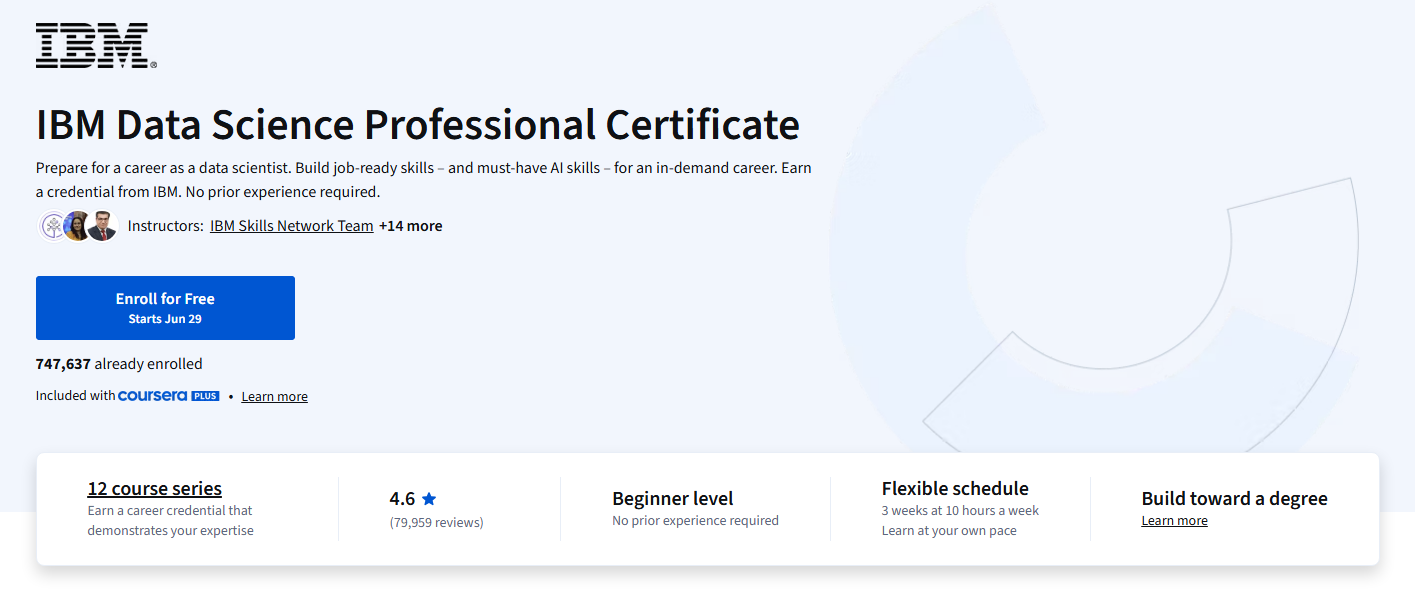Click the blue rating star icon

click(429, 498)
